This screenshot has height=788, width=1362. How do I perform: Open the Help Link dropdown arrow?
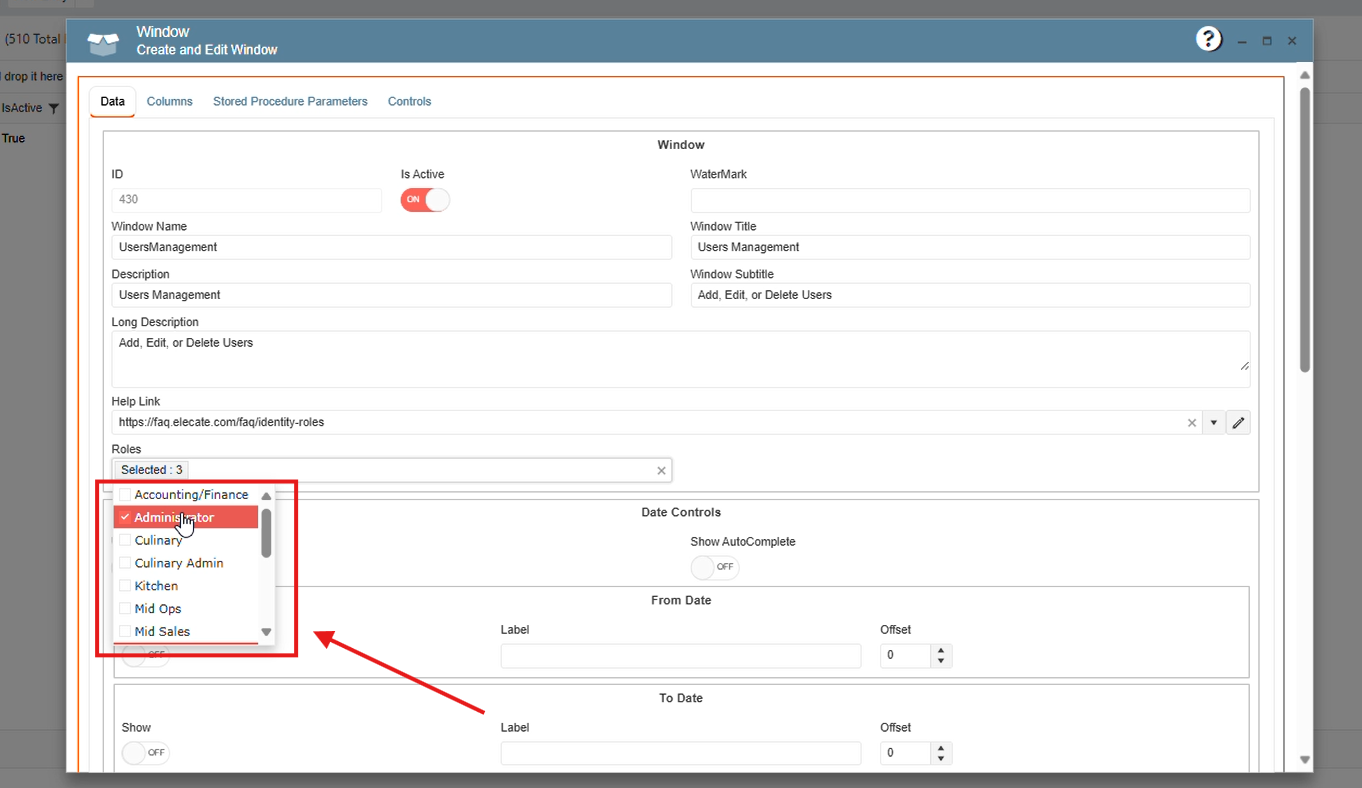[1213, 423]
